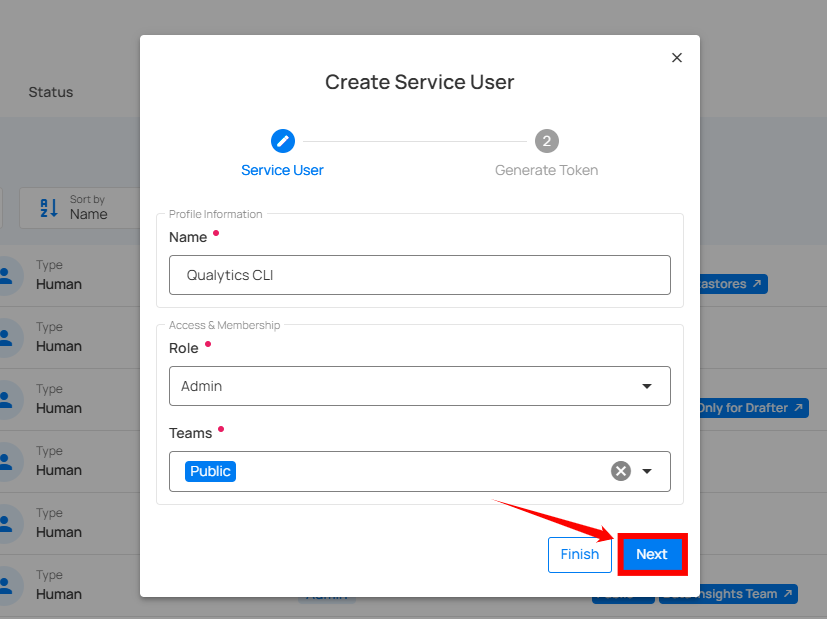Screen dimensions: 827x619
Task: Click the user avatar in the first row
Action: point(7,275)
